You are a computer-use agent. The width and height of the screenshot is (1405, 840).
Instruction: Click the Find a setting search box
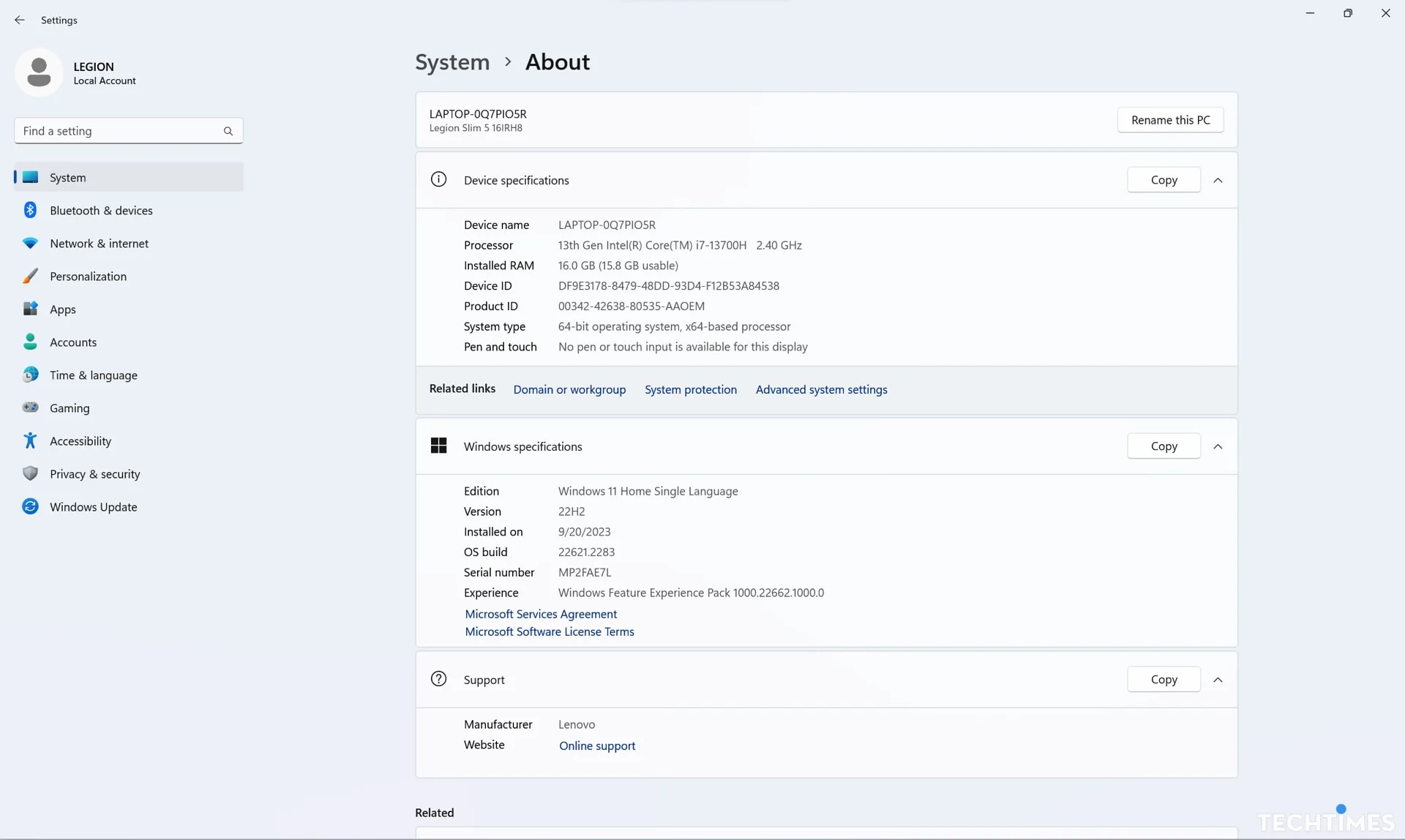129,131
